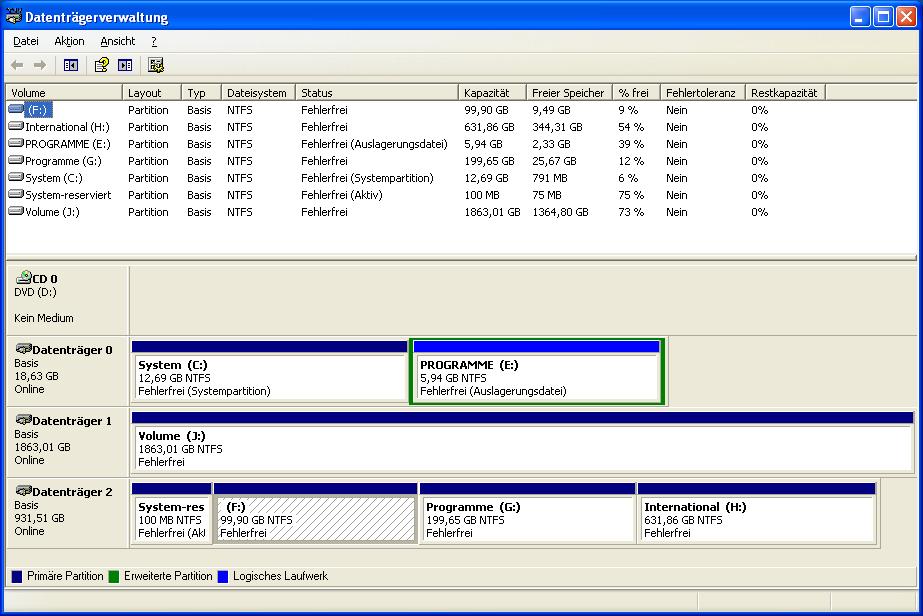Sort by the Kapazität column header

492,93
